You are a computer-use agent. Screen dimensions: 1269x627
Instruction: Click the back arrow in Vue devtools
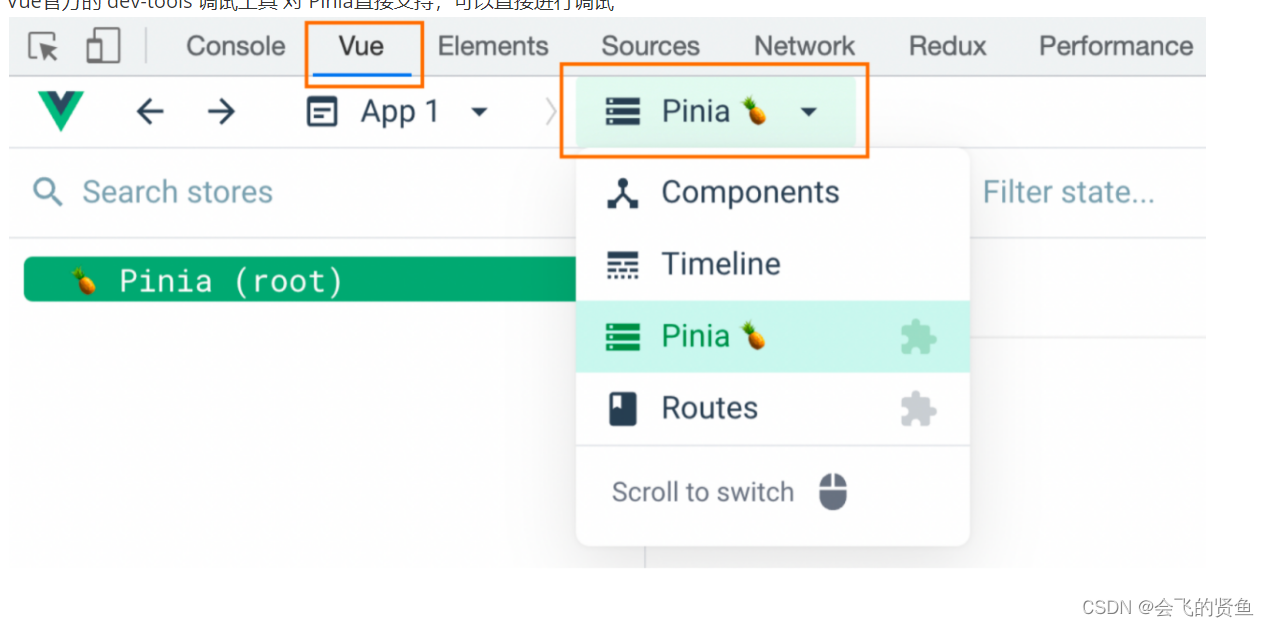point(150,111)
